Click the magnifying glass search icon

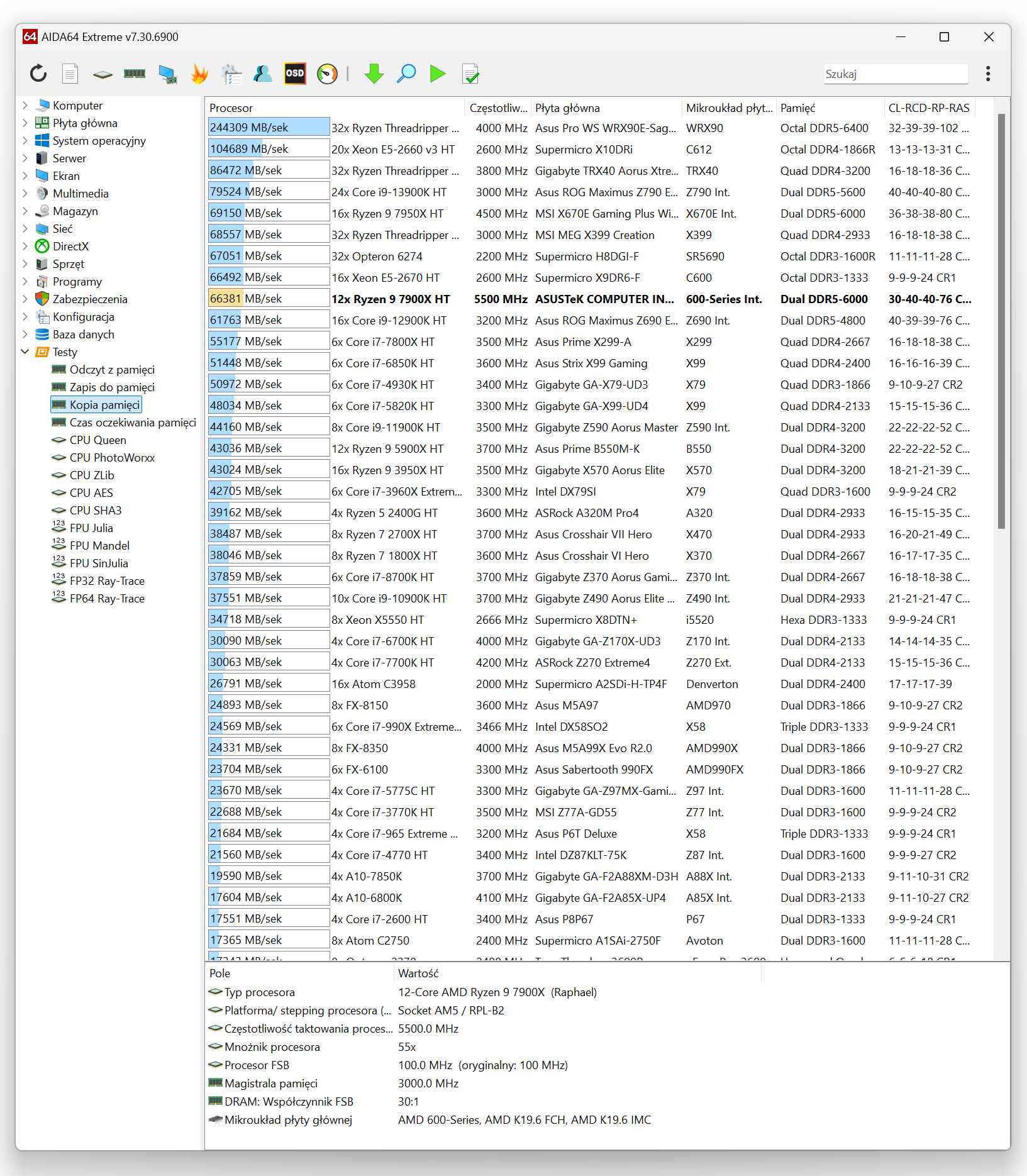click(406, 74)
